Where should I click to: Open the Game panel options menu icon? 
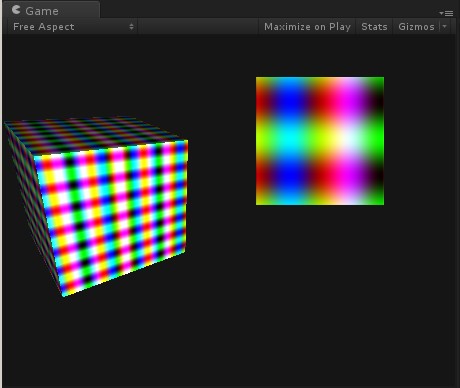446,13
